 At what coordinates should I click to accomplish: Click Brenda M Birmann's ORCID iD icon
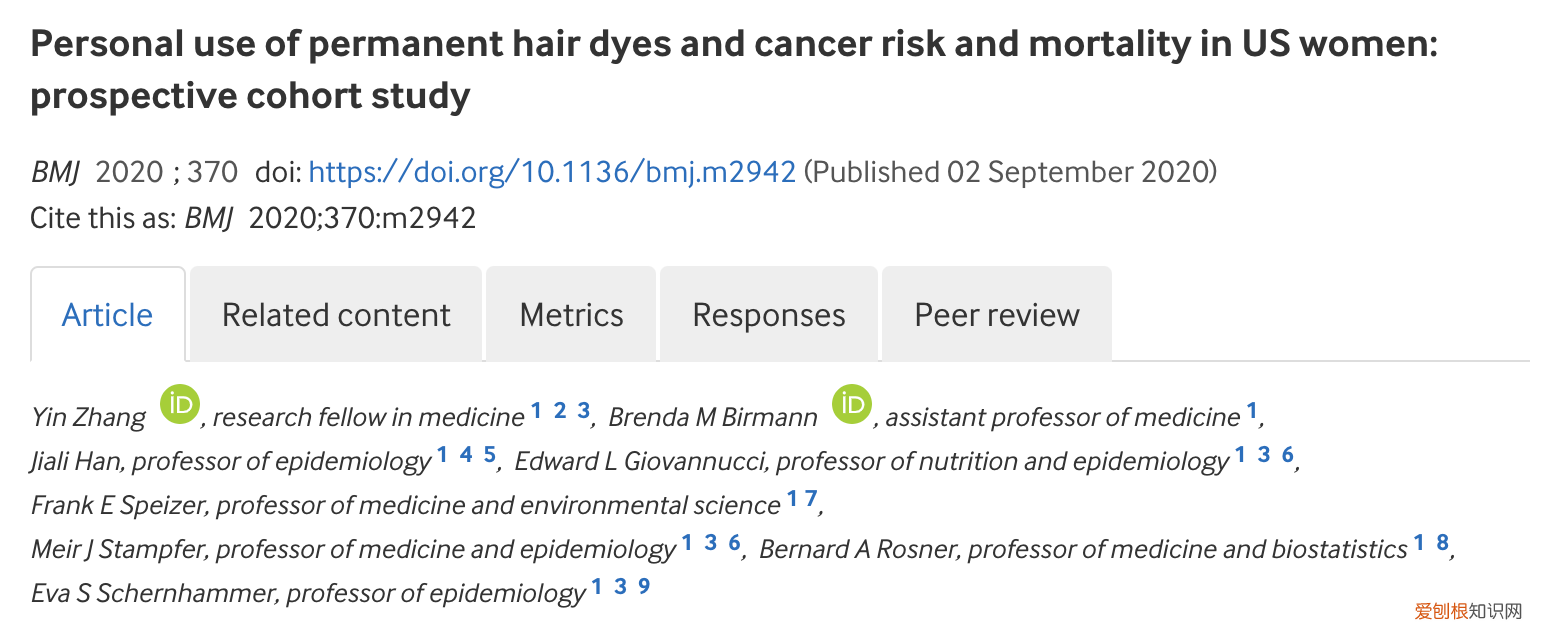tap(853, 406)
